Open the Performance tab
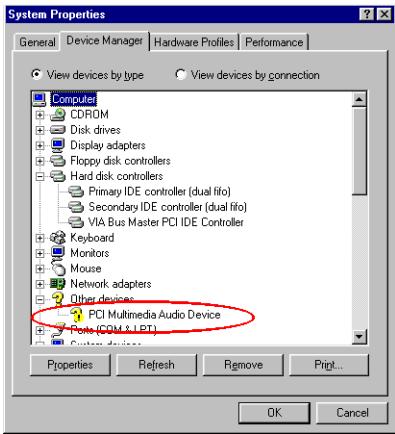The height and width of the screenshot is (434, 395). (274, 42)
